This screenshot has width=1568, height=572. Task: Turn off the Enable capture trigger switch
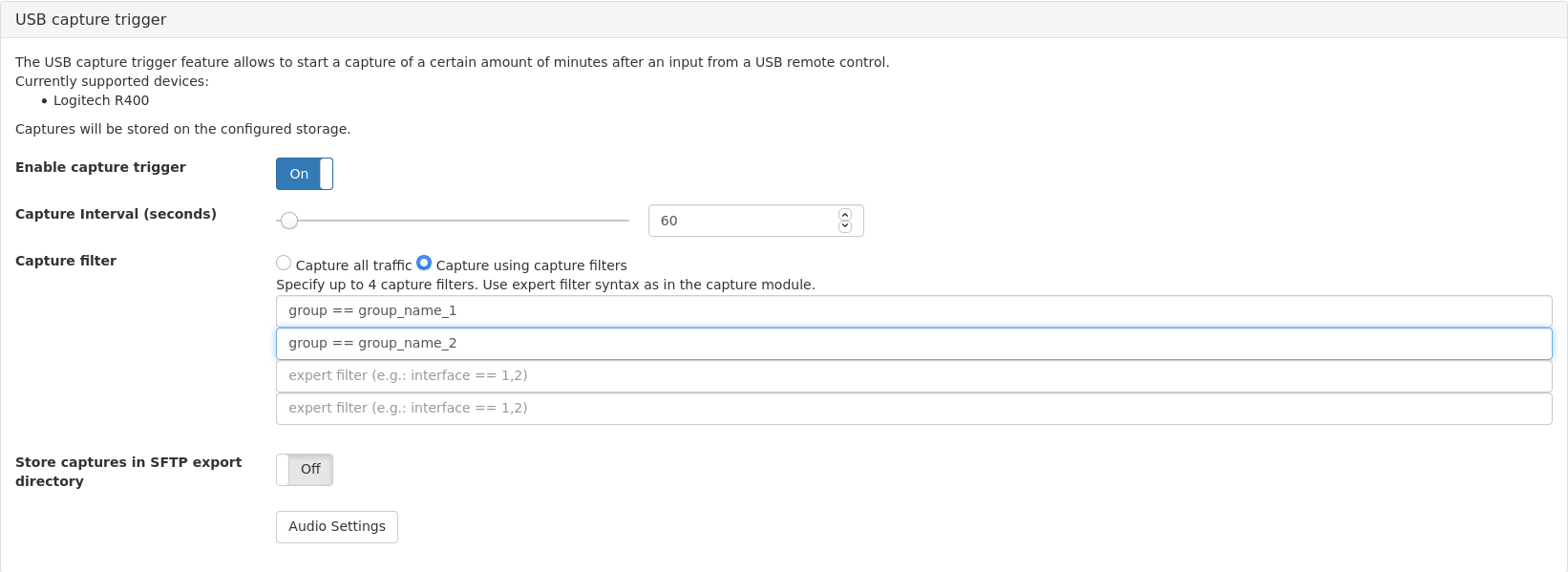305,174
